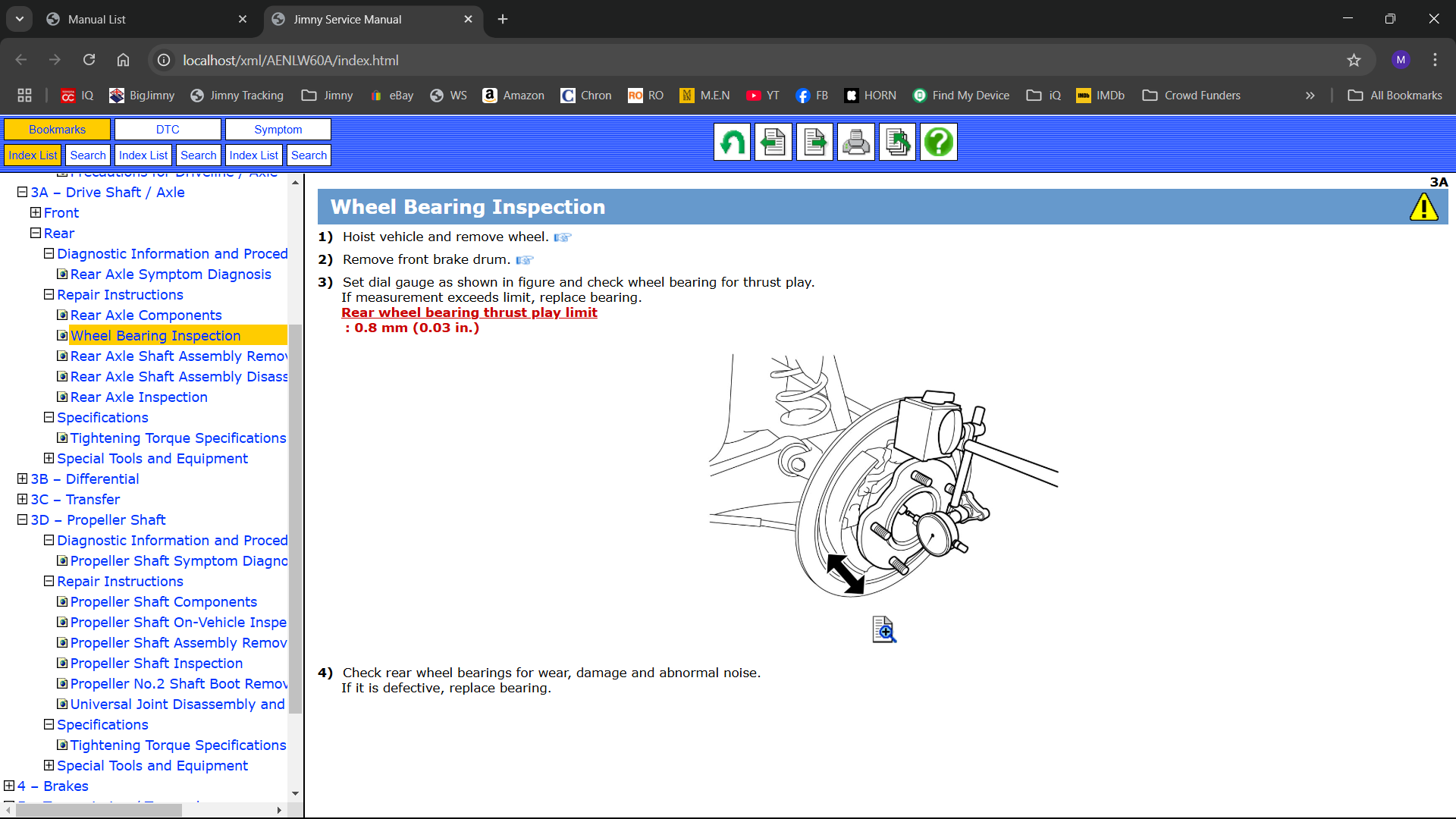The image size is (1456, 819).
Task: Open the green help question mark
Action: pyautogui.click(x=938, y=142)
